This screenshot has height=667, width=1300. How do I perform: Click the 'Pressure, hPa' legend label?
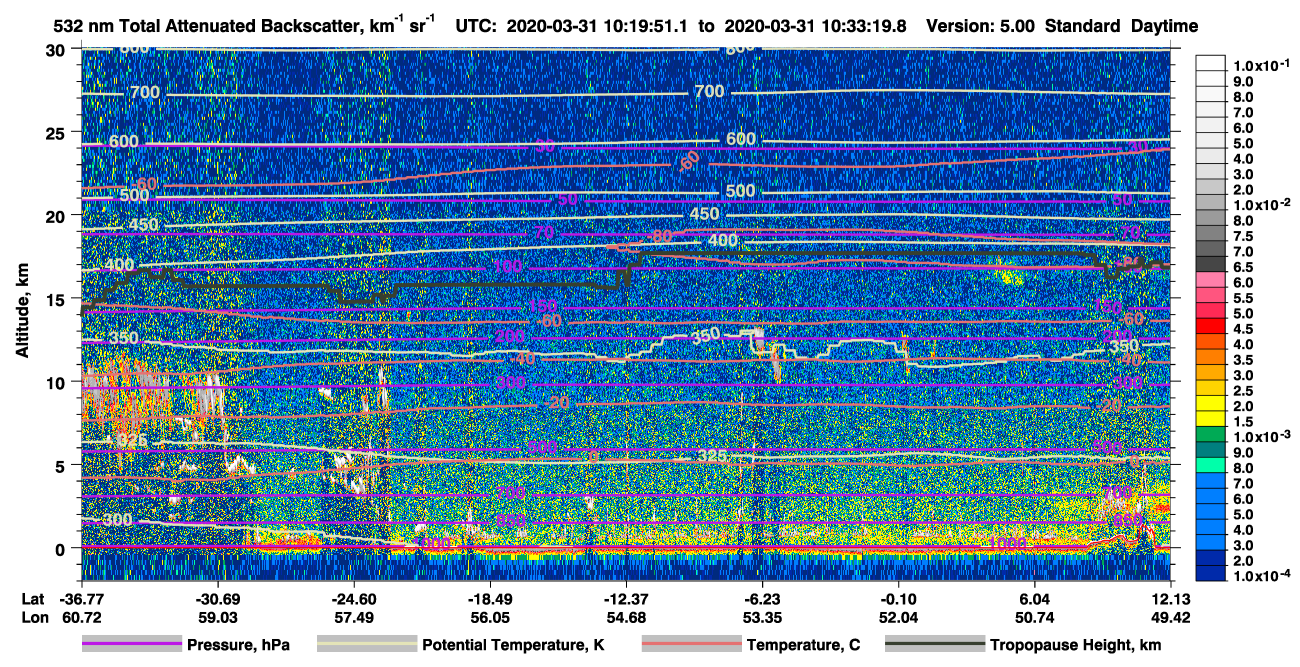(x=238, y=645)
